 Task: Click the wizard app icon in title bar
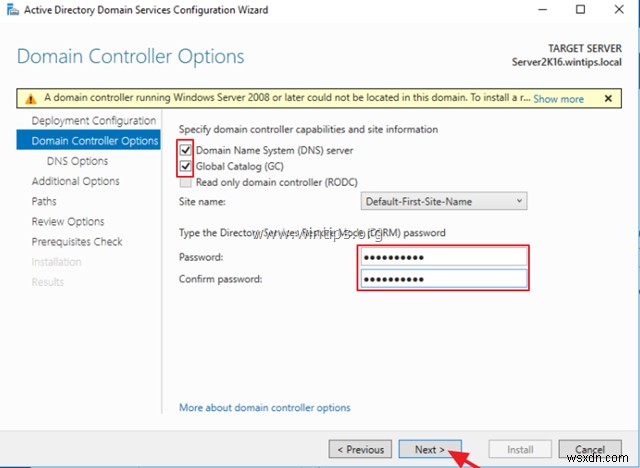12,10
